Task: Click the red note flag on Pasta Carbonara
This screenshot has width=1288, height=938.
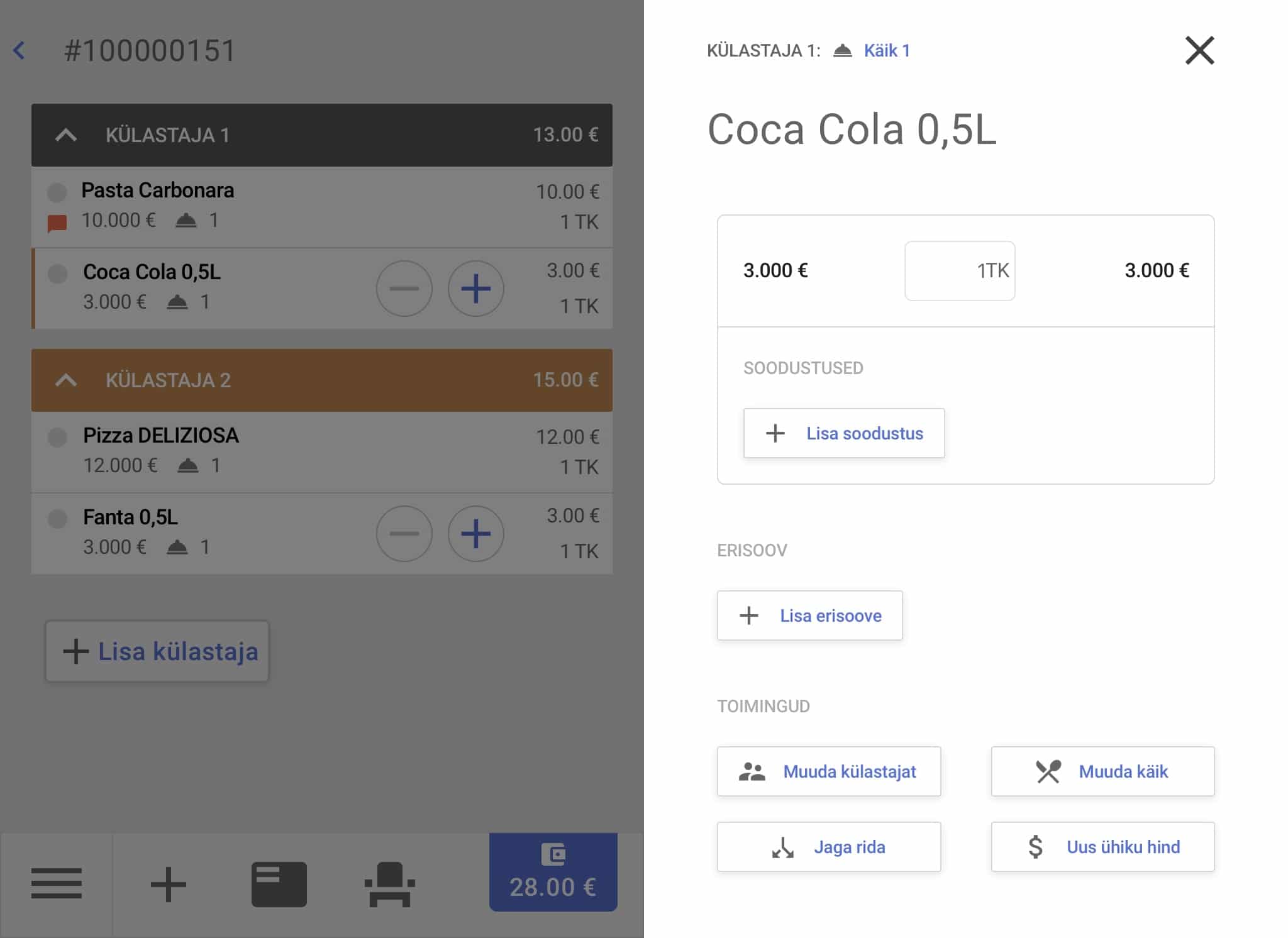Action: click(57, 223)
